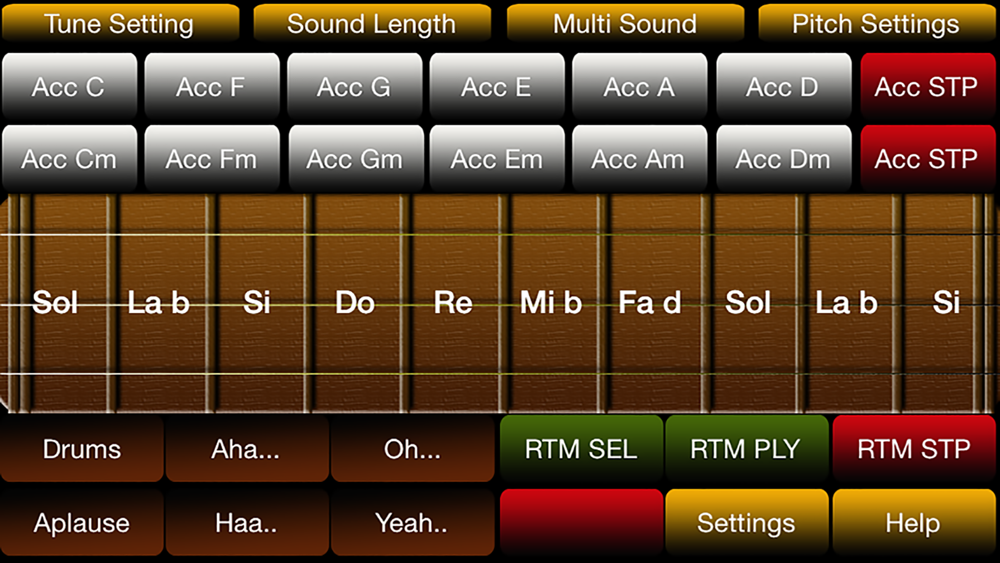
Task: Stop the rhythm with RTM STP
Action: click(x=914, y=449)
